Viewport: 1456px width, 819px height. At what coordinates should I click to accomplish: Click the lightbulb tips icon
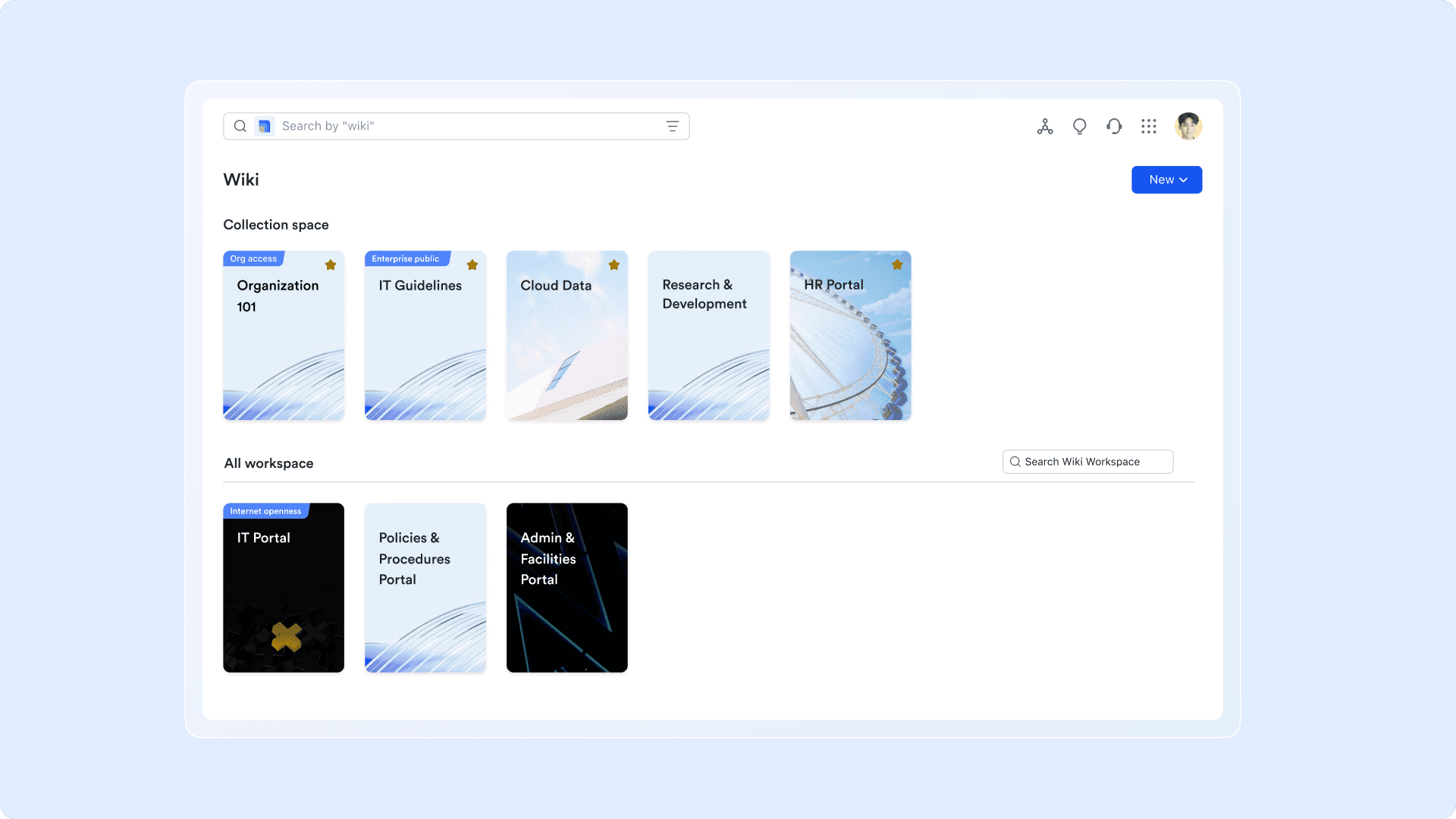[1079, 126]
